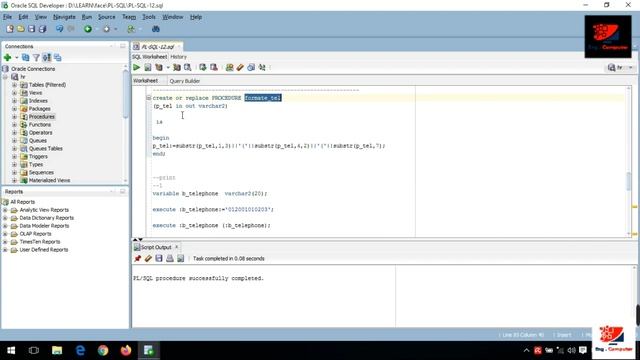Open Firefox from the taskbar
Image resolution: width=640 pixels, height=360 pixels.
click(126, 350)
